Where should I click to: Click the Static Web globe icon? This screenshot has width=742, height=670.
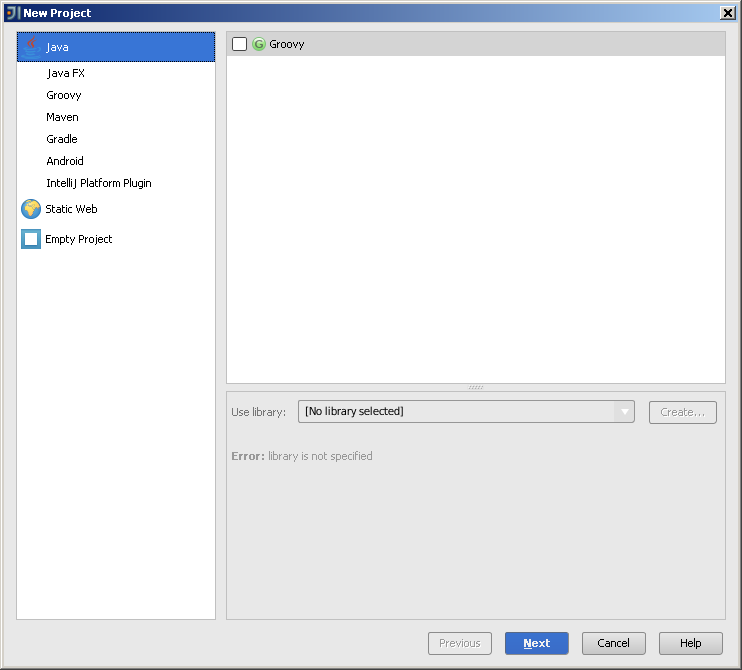(x=31, y=209)
